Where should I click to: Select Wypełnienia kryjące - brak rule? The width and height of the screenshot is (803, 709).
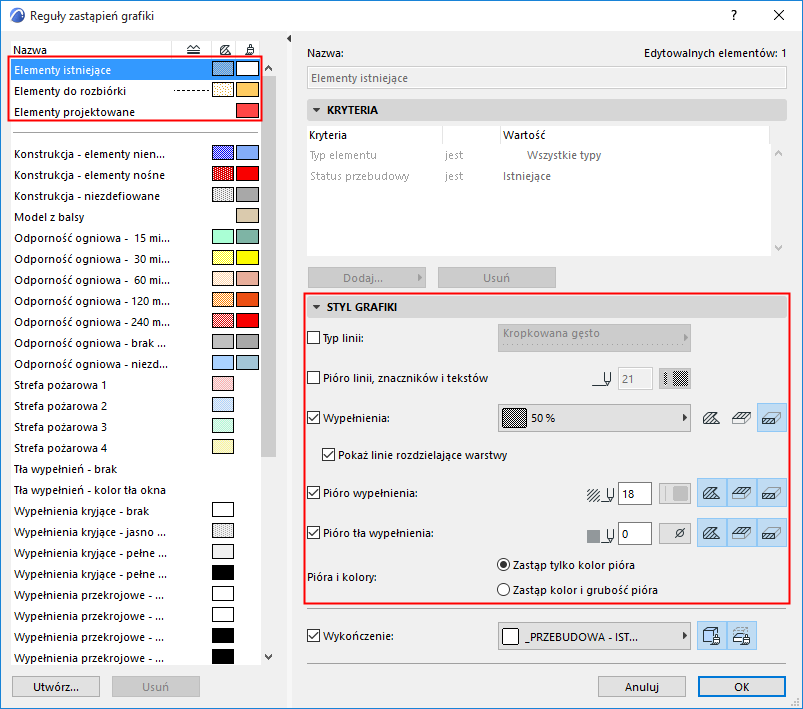[136, 511]
